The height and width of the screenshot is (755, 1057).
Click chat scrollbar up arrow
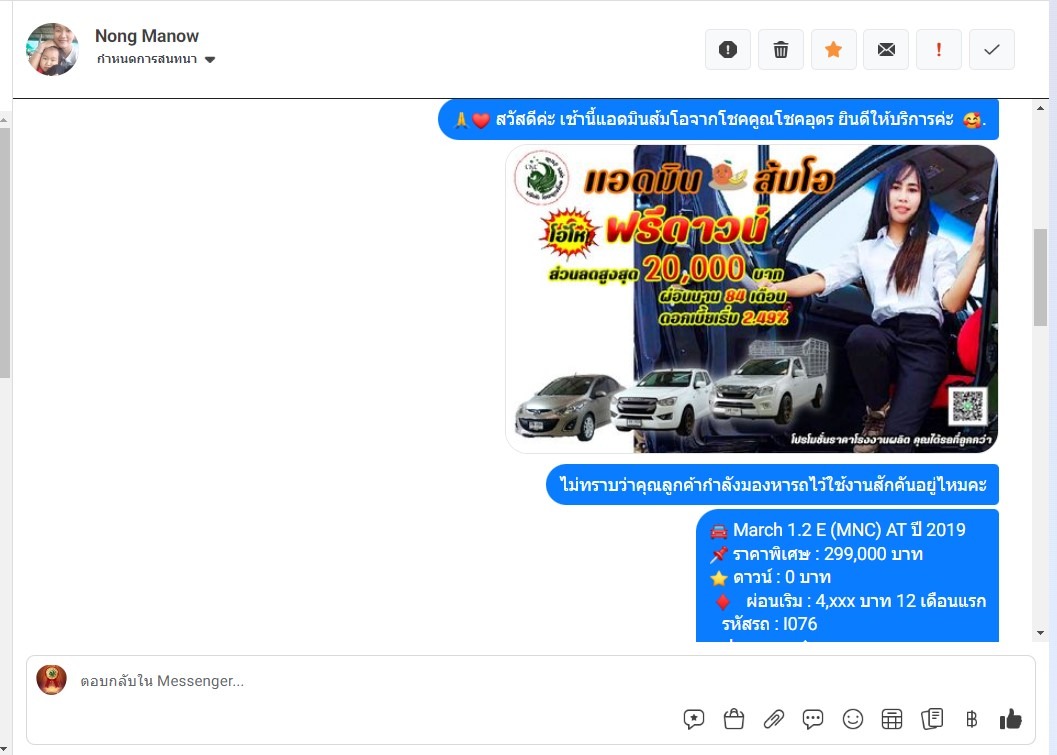1040,108
